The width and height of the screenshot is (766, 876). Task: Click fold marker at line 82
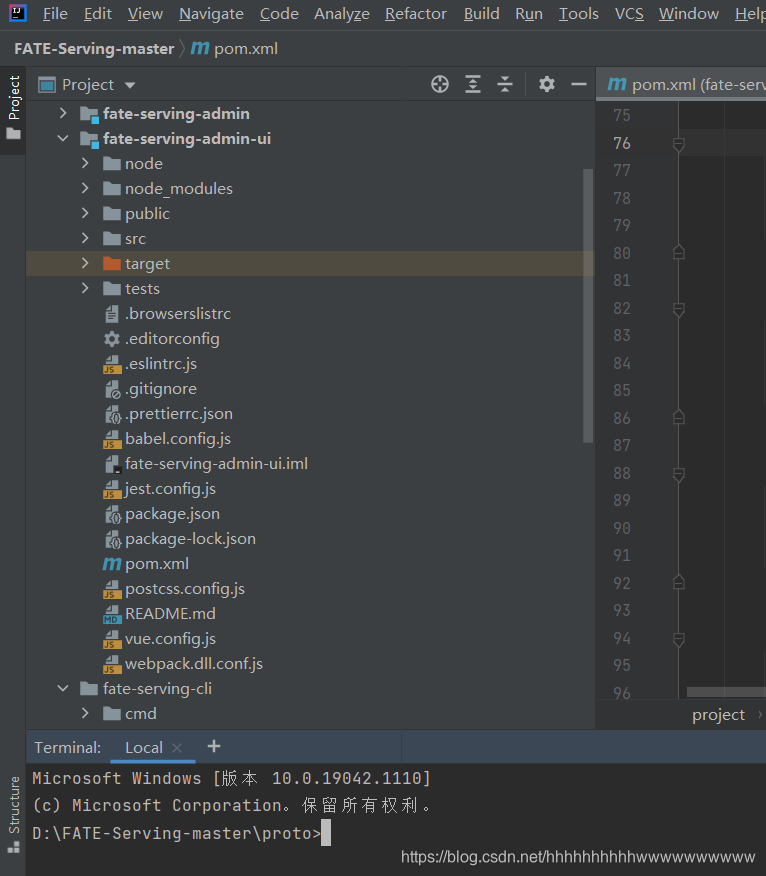[x=679, y=310]
